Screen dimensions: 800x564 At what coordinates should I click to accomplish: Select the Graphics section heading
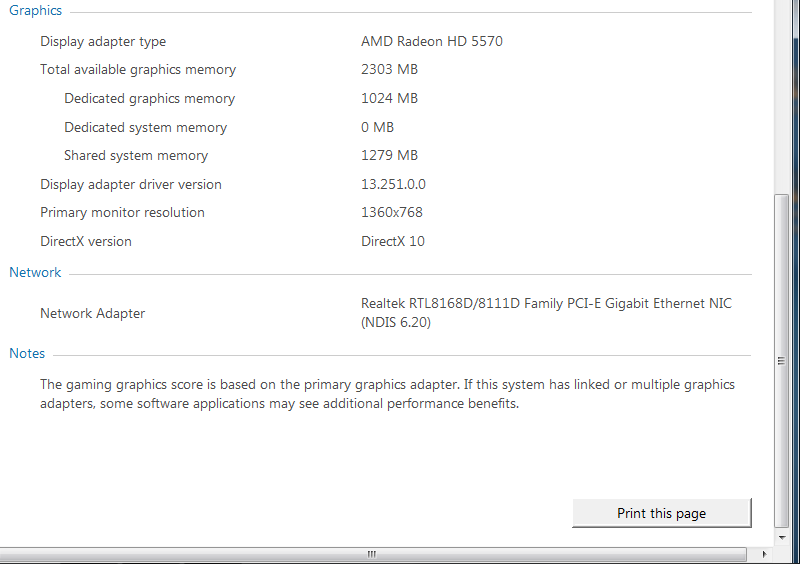[x=36, y=11]
